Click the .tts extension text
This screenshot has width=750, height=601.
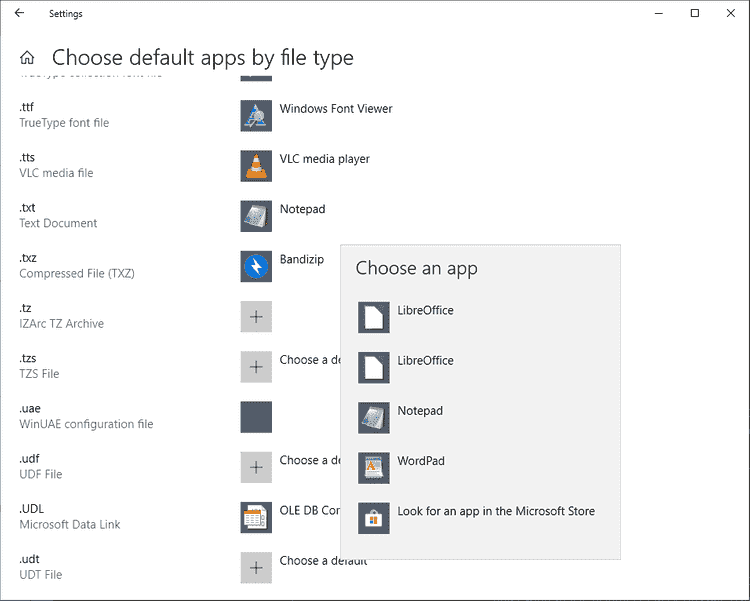[x=27, y=157]
